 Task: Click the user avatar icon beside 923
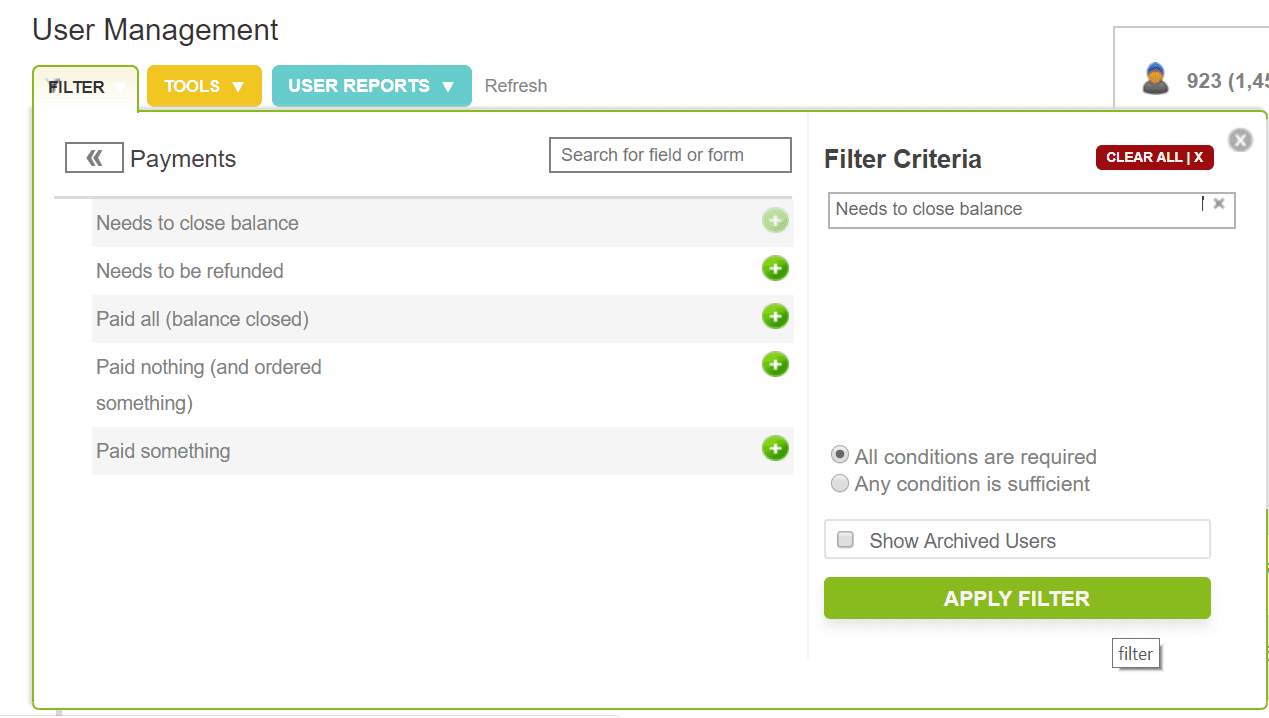(x=1156, y=79)
